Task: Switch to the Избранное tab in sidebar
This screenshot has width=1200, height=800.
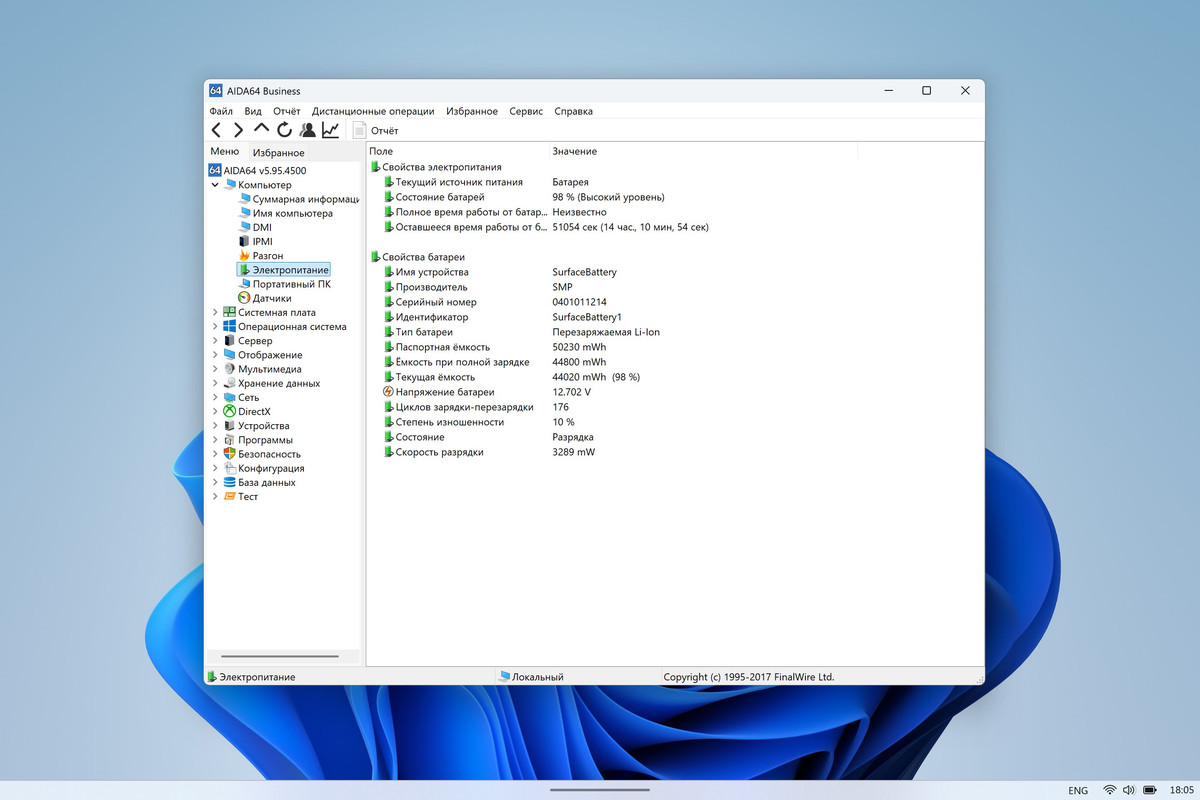Action: point(279,153)
